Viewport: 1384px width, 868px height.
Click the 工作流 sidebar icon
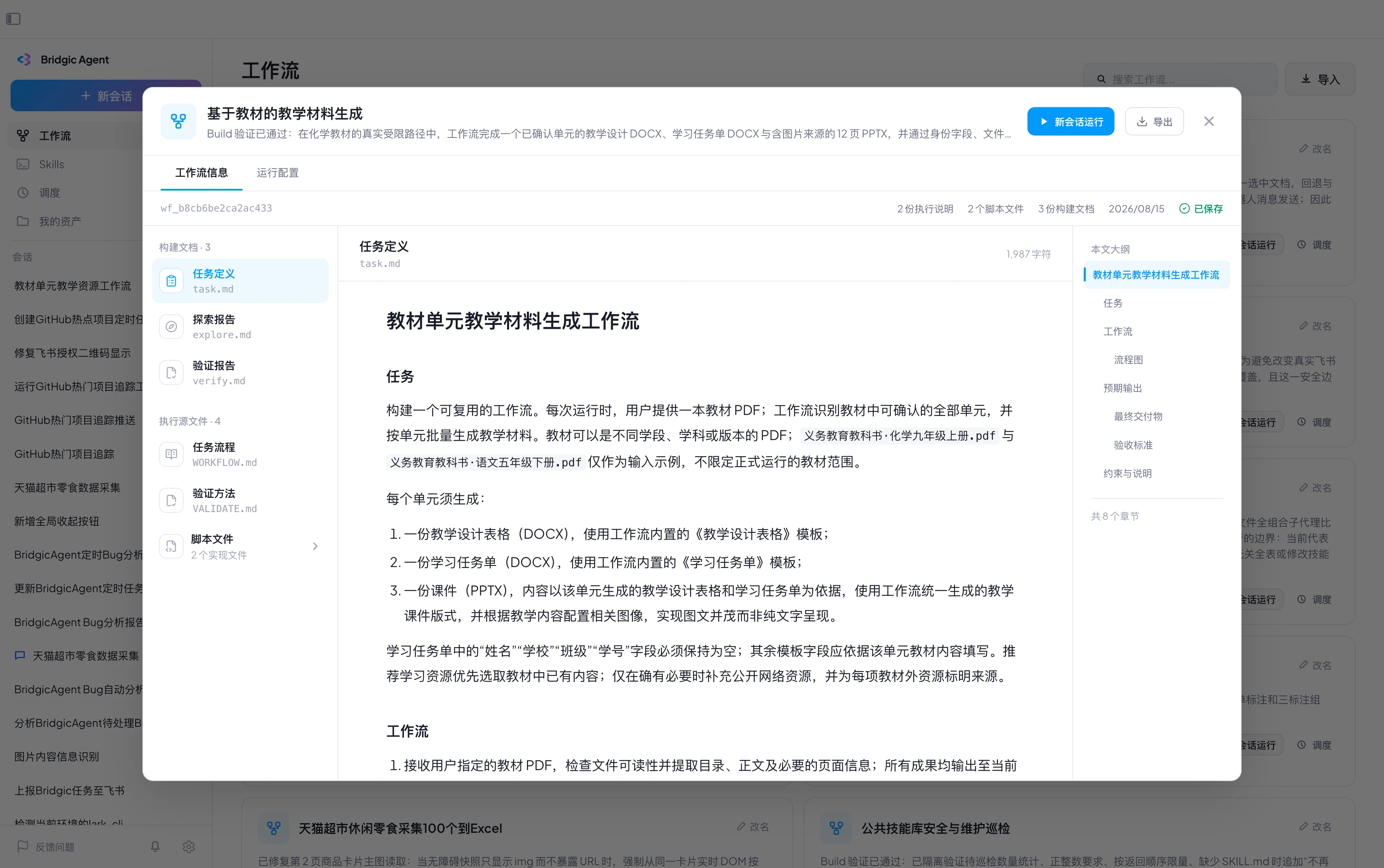(x=23, y=135)
